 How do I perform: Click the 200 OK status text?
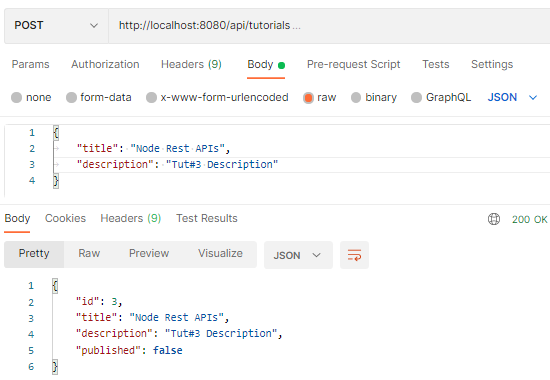pos(530,219)
